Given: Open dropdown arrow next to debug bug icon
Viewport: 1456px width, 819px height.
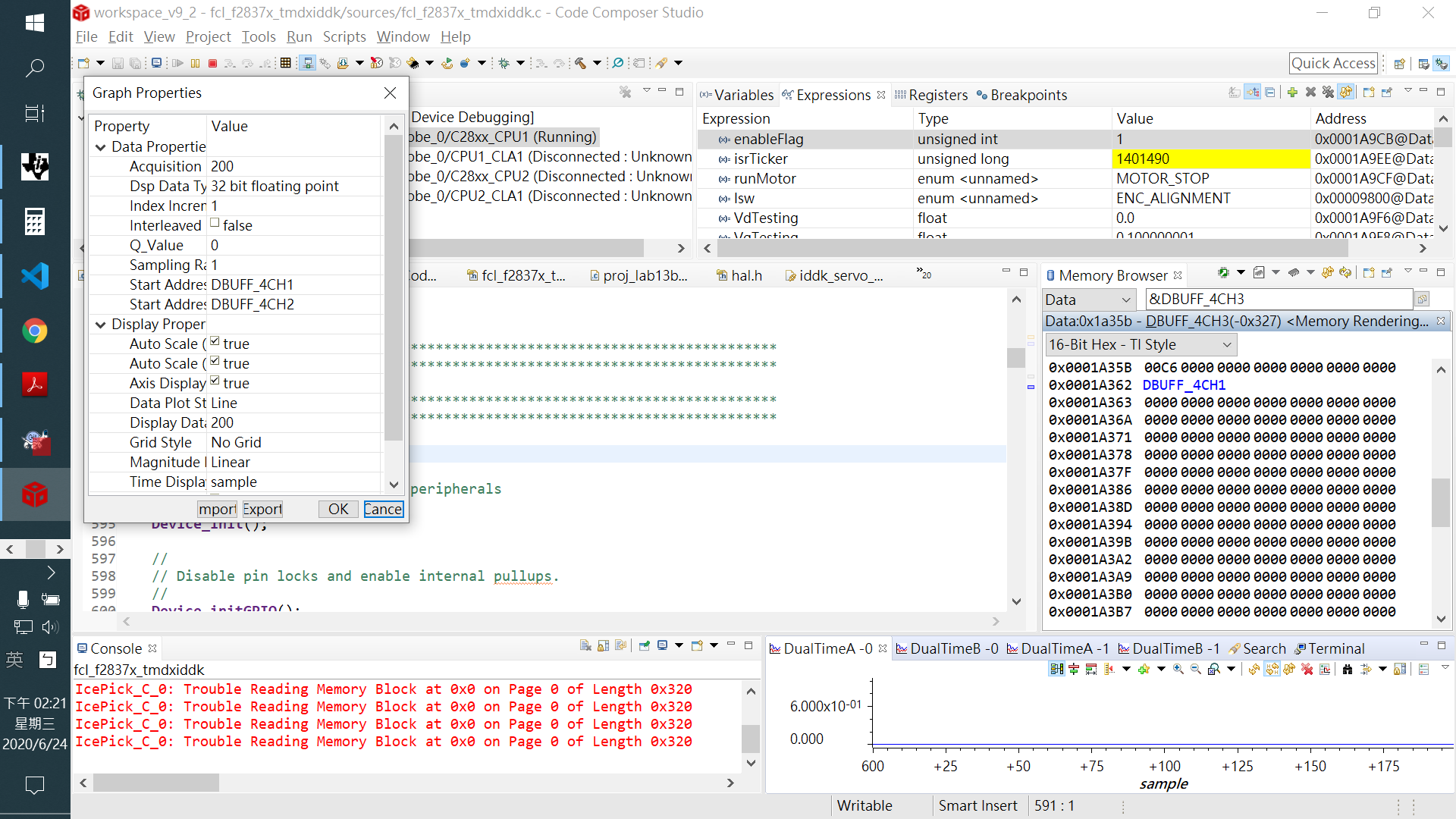Looking at the screenshot, I should click(520, 63).
